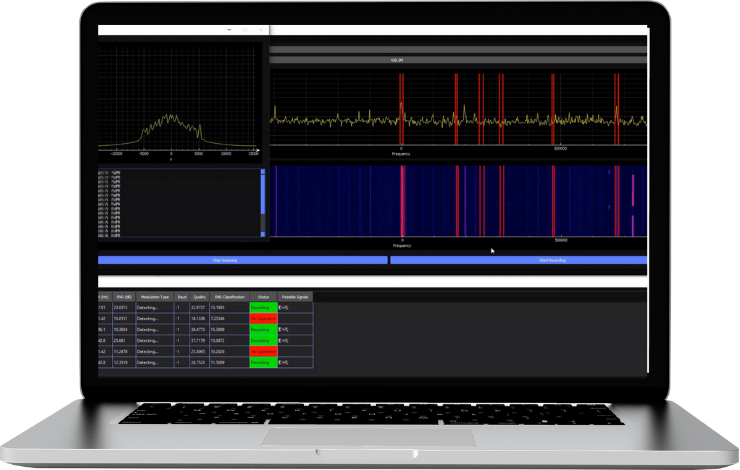Click the first red No Operation status cell

tap(263, 318)
